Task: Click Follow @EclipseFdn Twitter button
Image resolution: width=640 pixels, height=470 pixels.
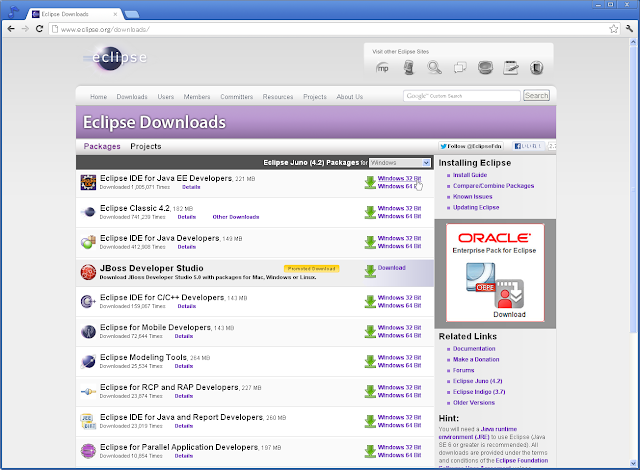Action: click(471, 146)
